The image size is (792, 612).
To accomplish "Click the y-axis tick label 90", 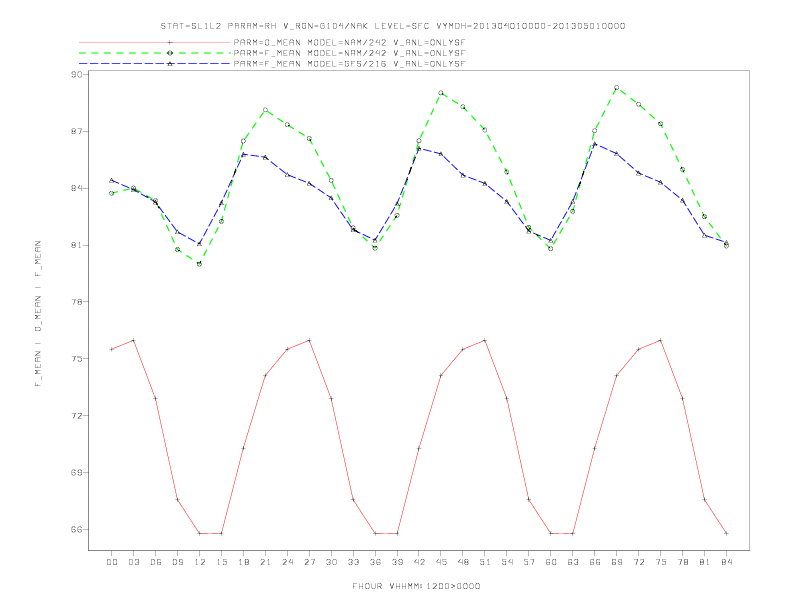I will point(78,74).
